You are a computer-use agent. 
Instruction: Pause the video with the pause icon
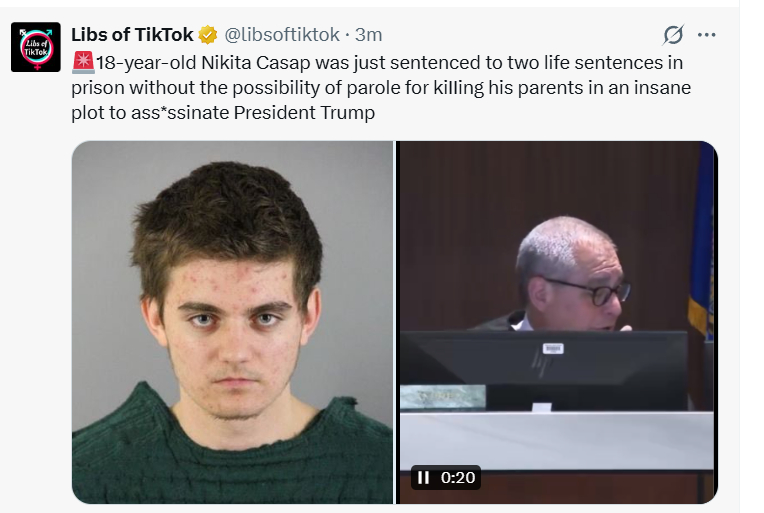423,477
